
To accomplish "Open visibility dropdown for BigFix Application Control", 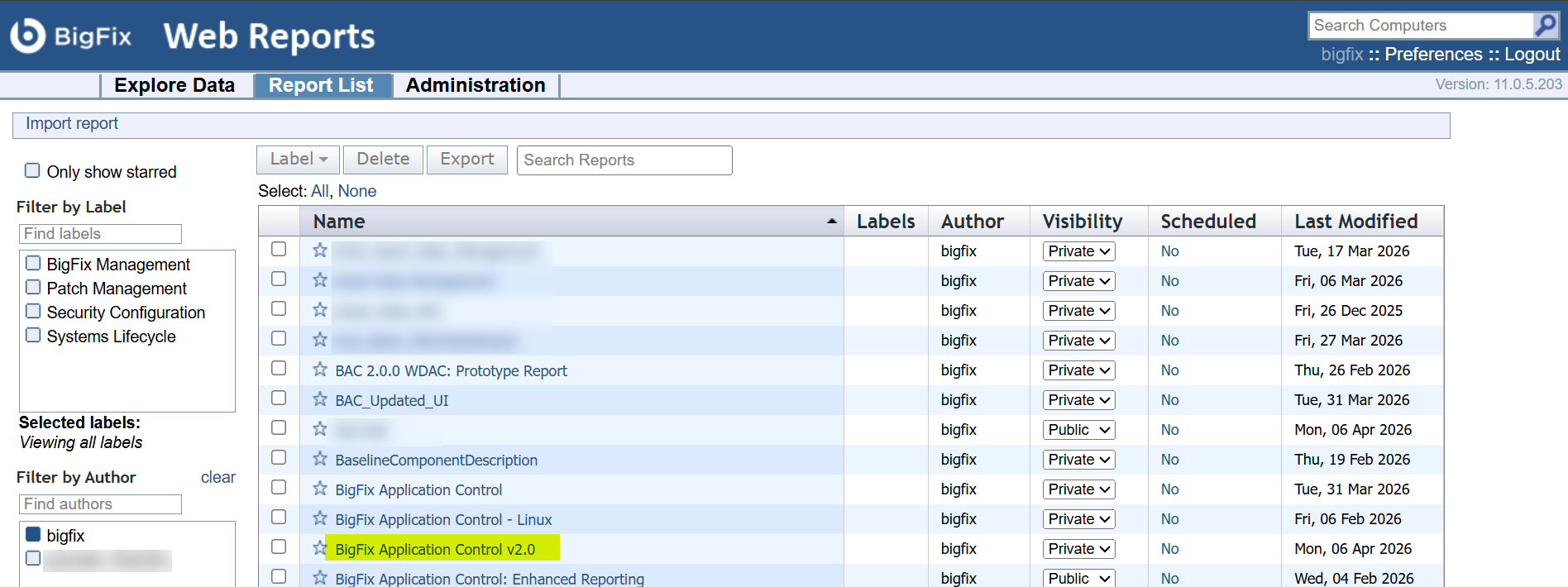I will (1078, 489).
